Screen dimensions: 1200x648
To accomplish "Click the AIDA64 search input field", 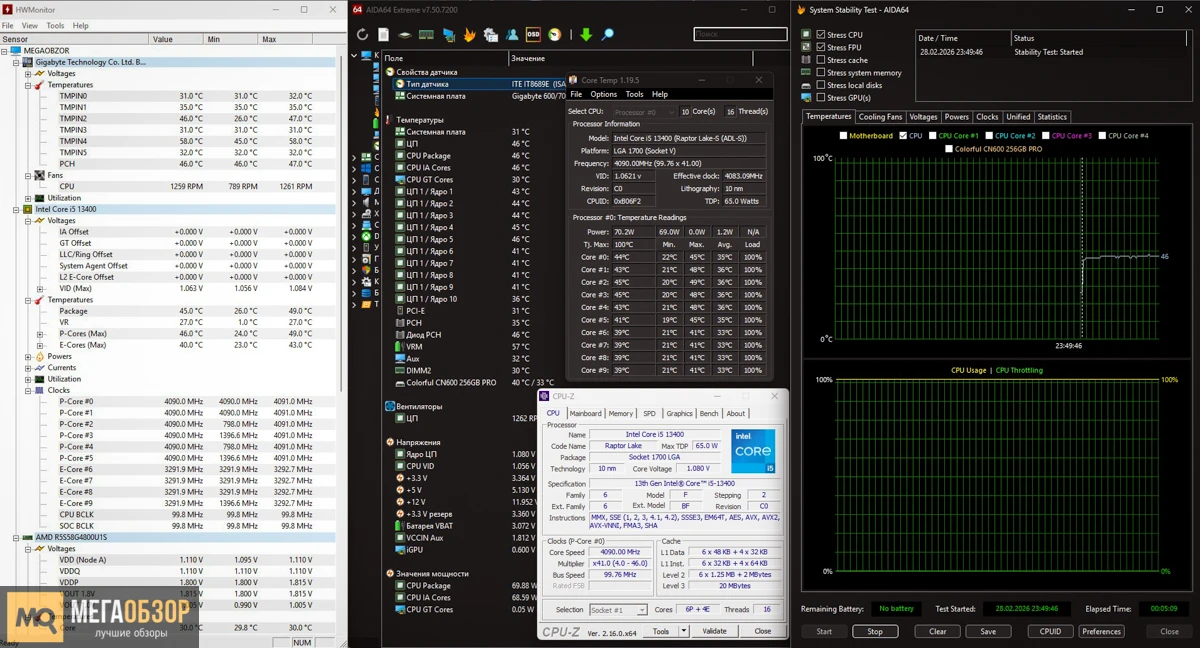I will (740, 35).
